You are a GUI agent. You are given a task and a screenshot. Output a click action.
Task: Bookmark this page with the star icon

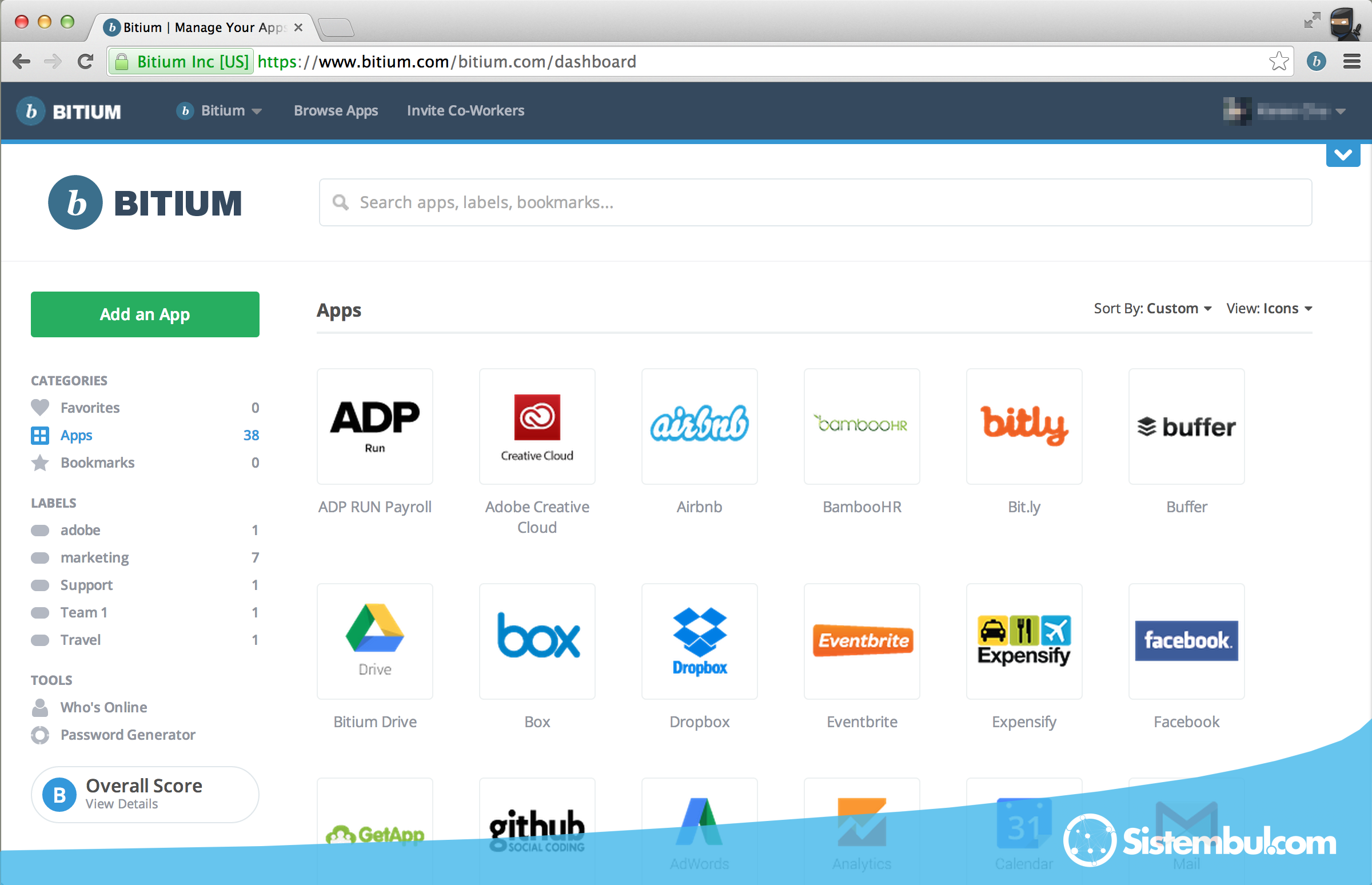(1278, 61)
